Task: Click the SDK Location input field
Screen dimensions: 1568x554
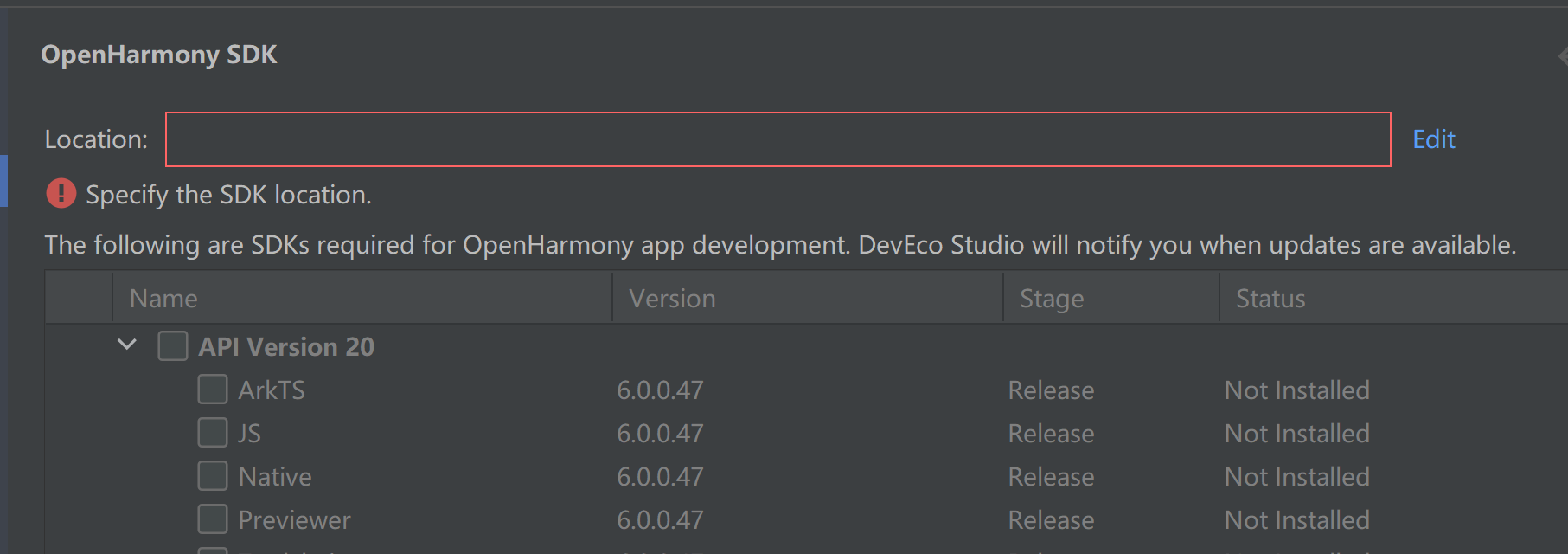Action: [778, 139]
